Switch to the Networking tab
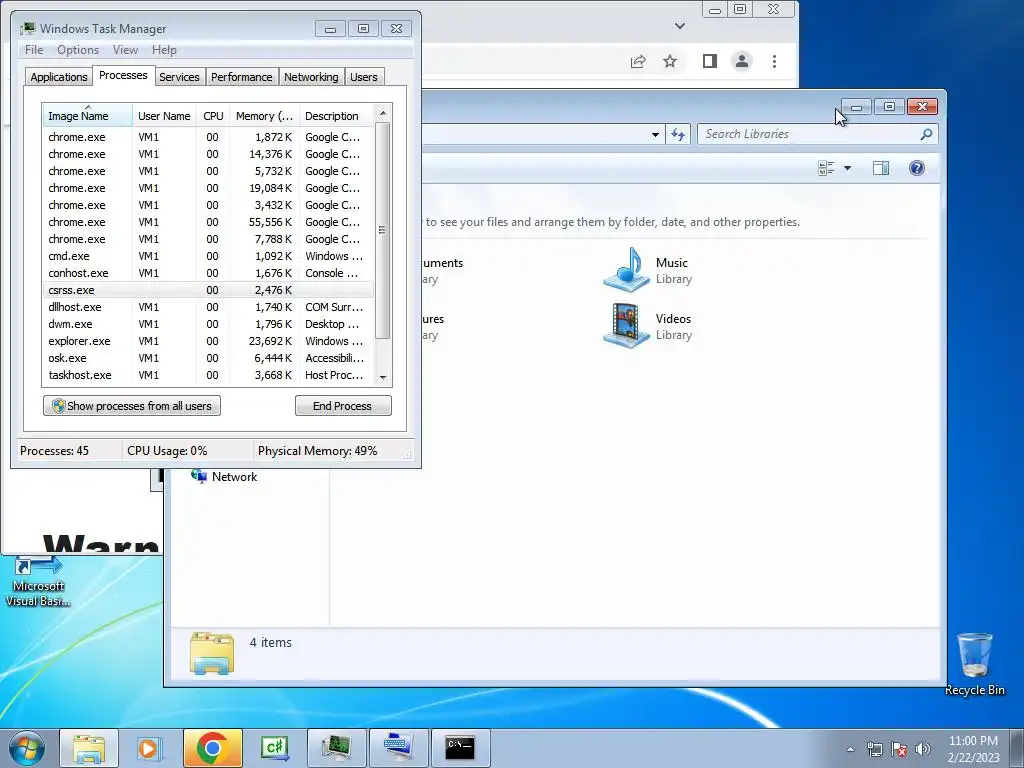 (311, 77)
